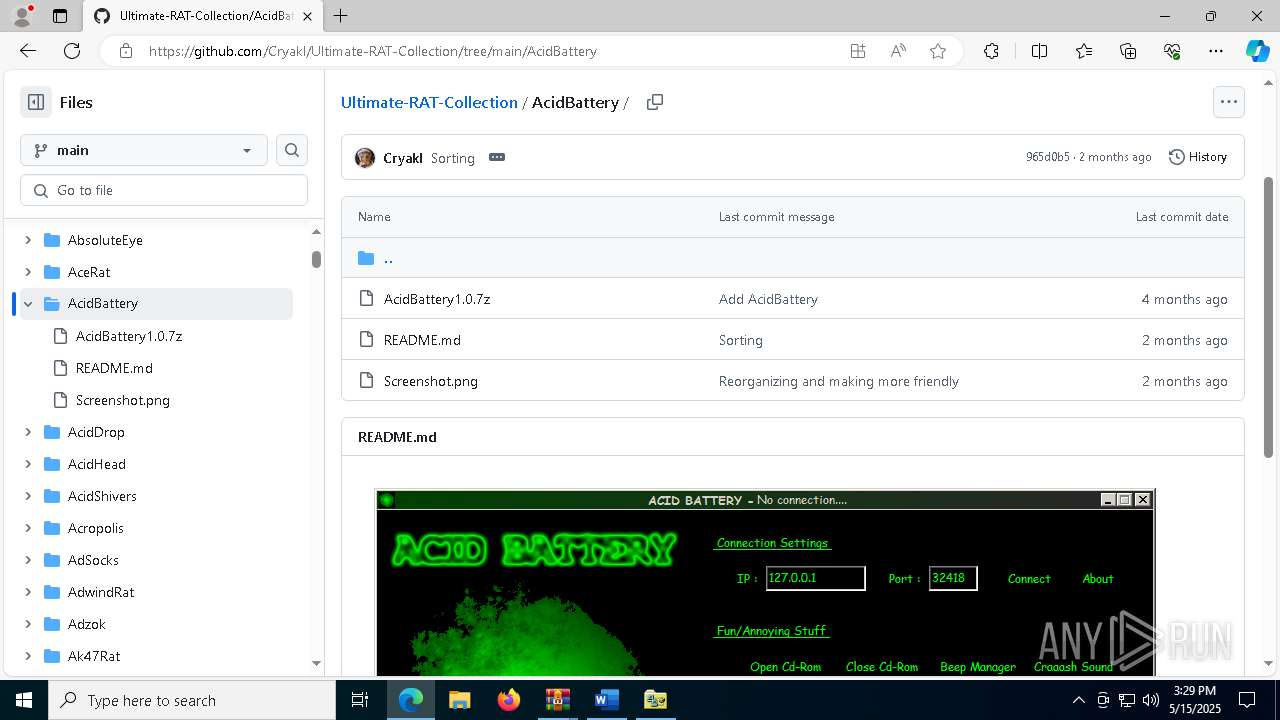Open AcidBattery1.0.7z in file table
Image resolution: width=1280 pixels, height=720 pixels.
point(437,299)
